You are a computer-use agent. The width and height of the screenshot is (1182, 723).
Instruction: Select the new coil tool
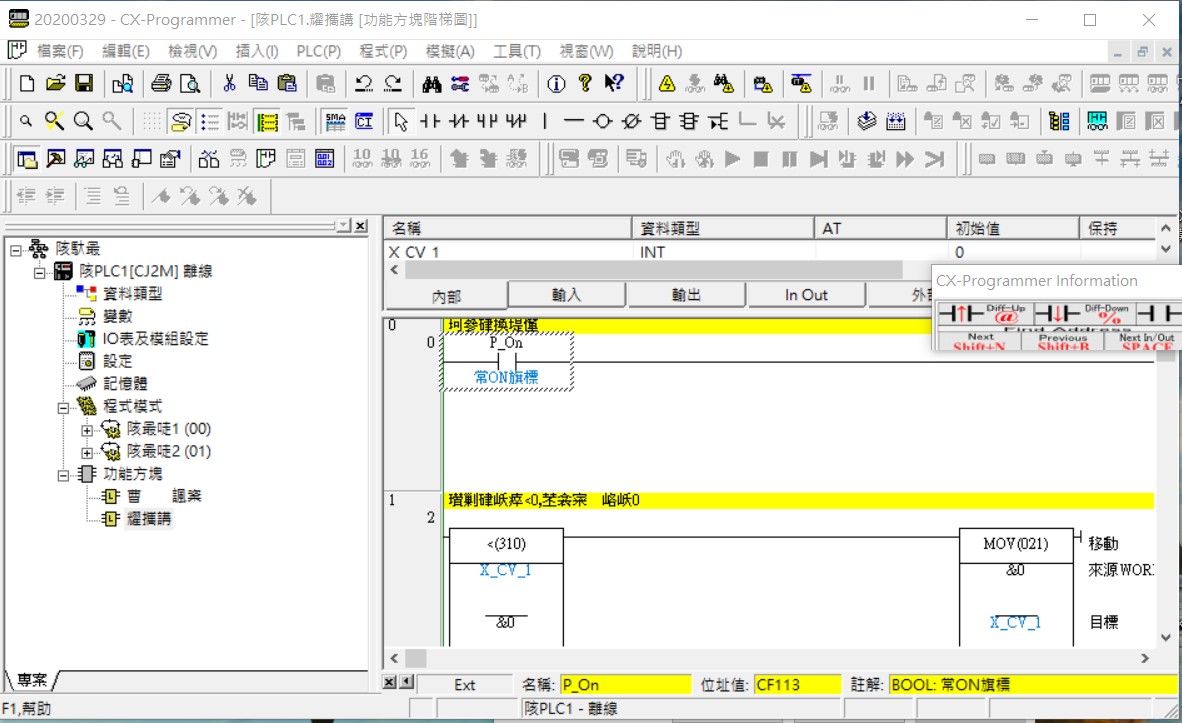pyautogui.click(x=602, y=122)
